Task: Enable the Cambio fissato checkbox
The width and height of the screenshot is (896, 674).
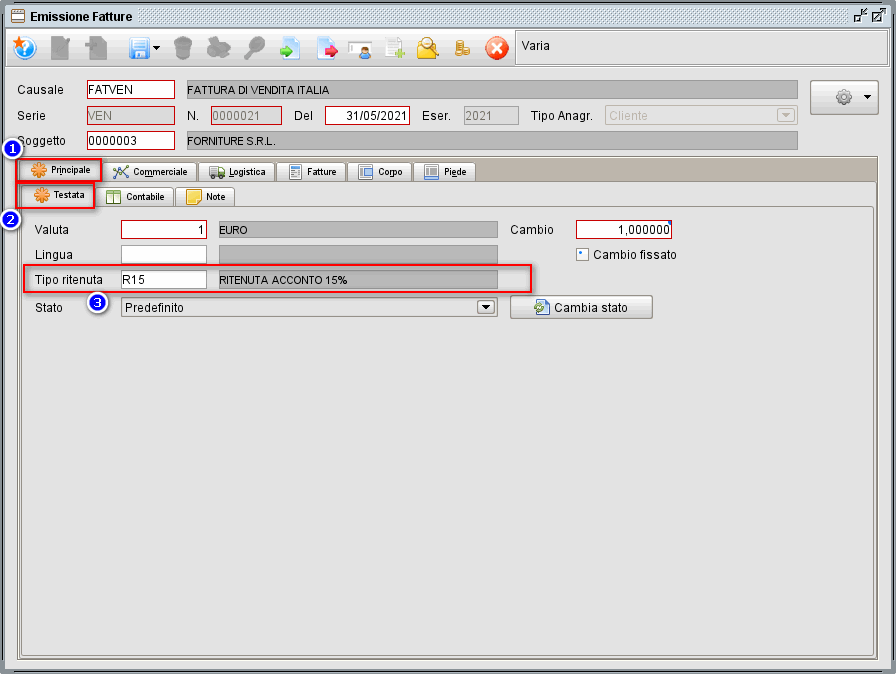Action: pos(582,254)
